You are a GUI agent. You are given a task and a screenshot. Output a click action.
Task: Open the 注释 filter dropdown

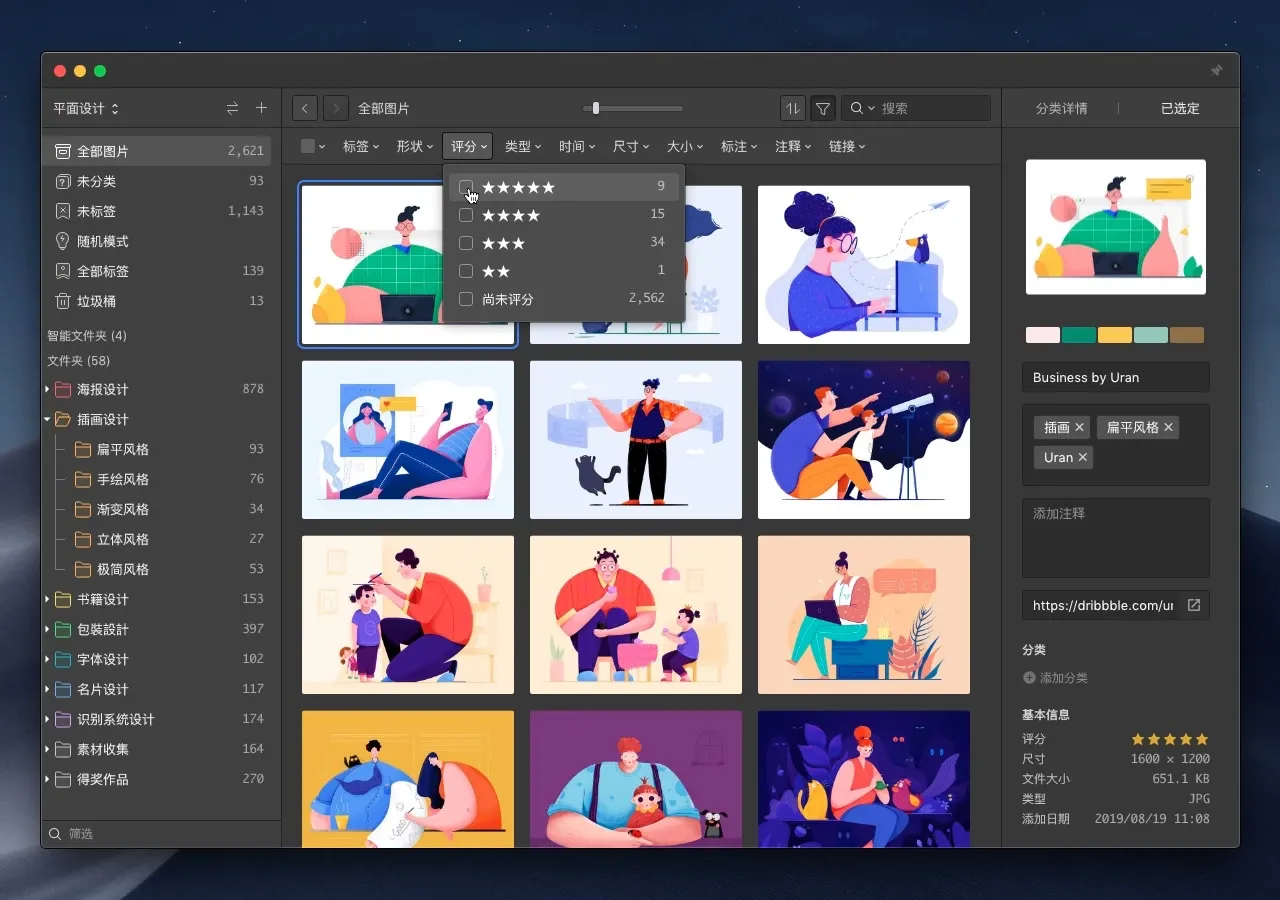[793, 146]
